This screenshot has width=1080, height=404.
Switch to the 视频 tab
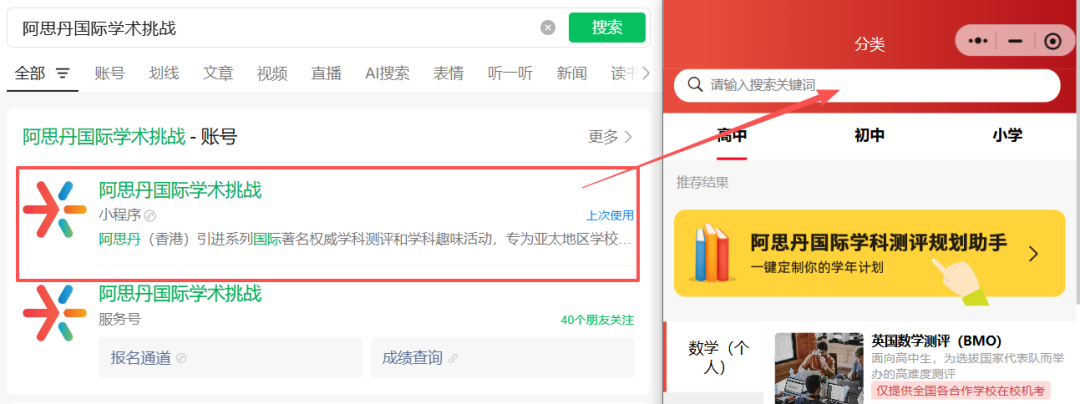(272, 73)
